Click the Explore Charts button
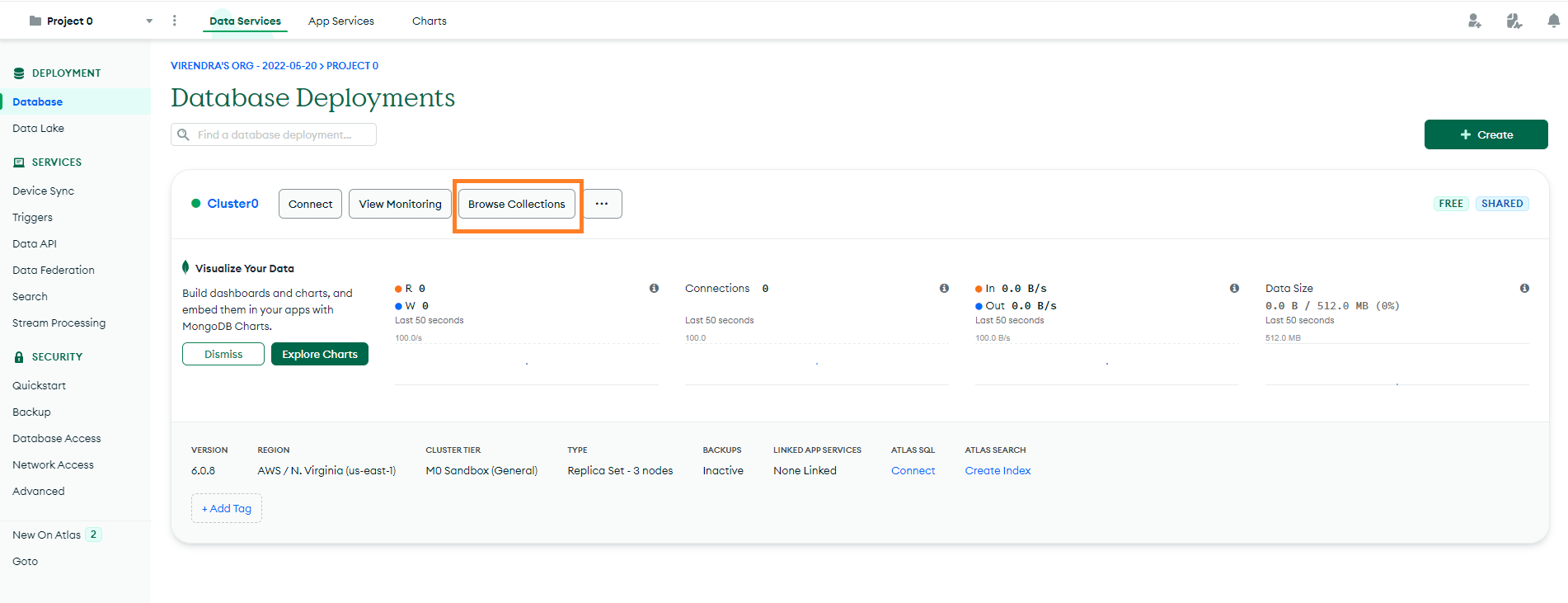Viewport: 1568px width, 603px height. [x=320, y=354]
